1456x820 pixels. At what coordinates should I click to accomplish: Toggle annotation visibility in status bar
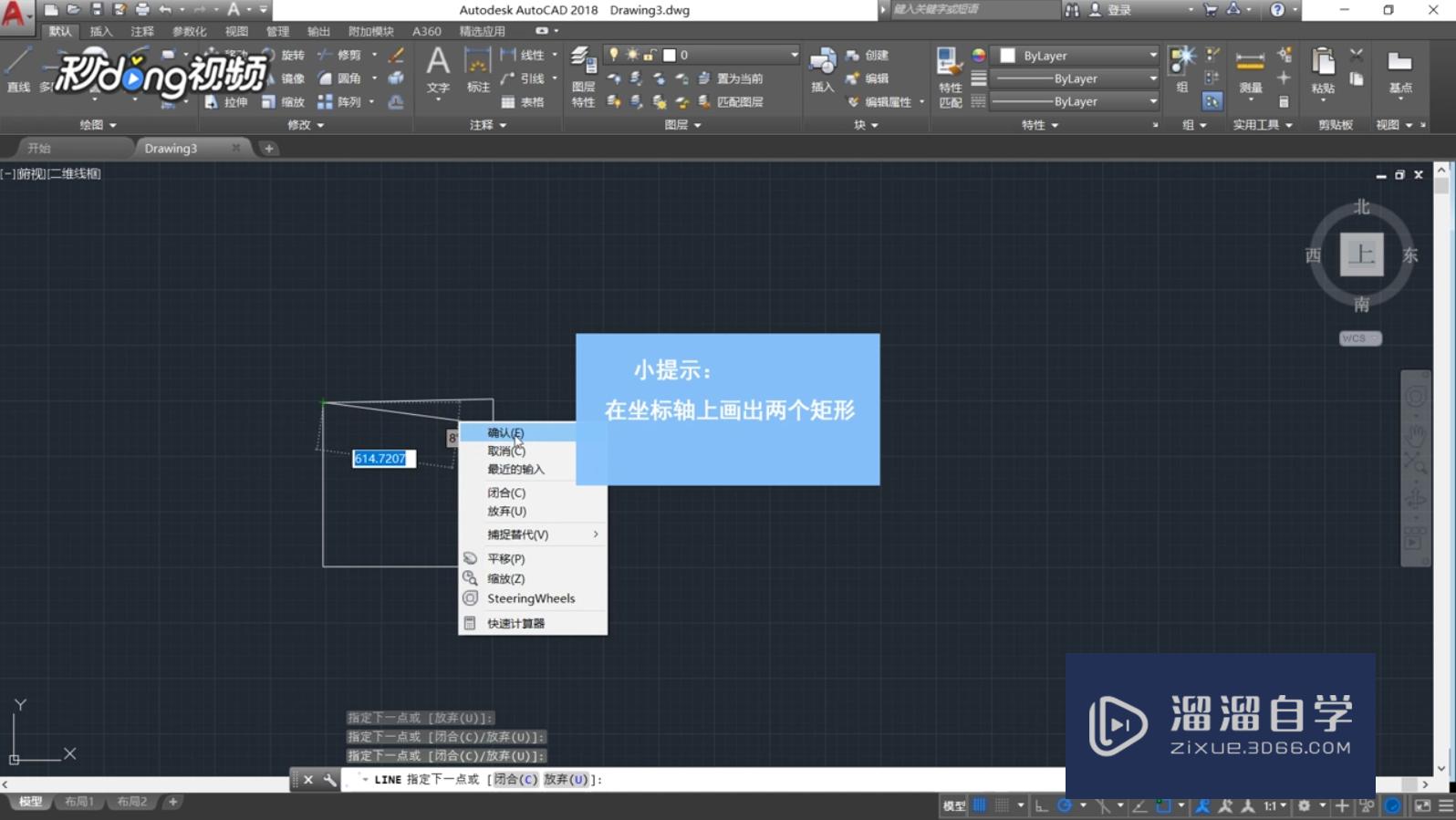tap(1203, 805)
